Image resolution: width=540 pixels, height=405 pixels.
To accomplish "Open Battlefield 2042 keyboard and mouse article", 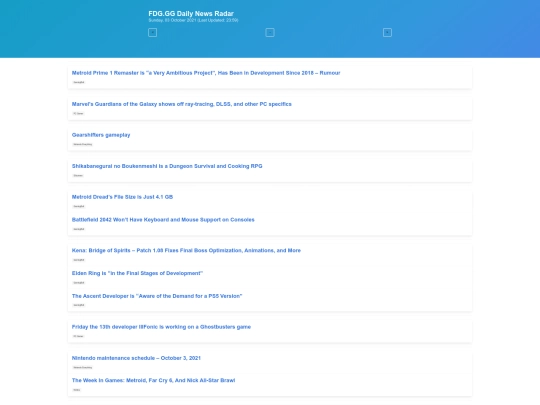I will pyautogui.click(x=163, y=220).
